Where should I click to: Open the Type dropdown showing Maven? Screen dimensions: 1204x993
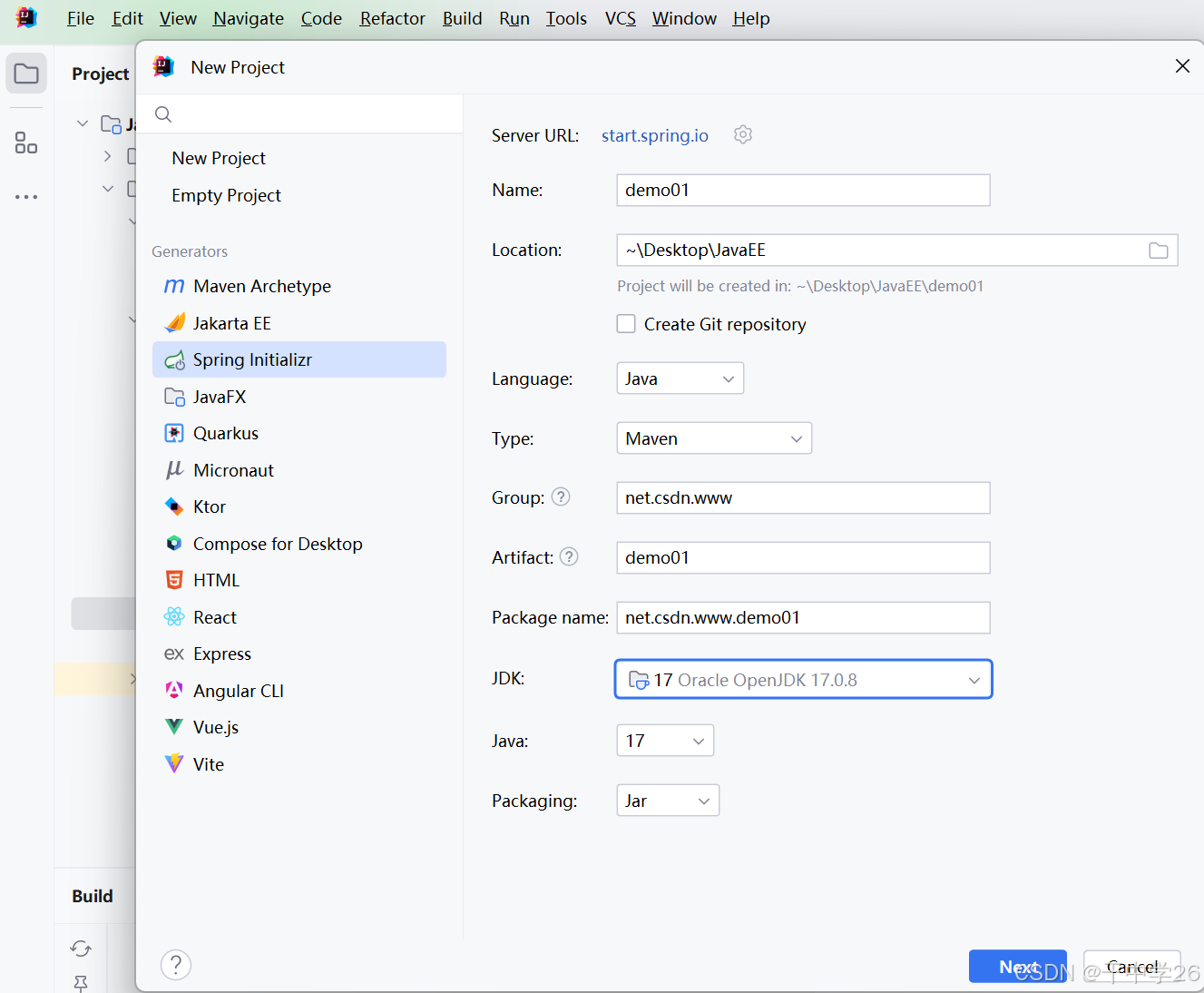[714, 438]
